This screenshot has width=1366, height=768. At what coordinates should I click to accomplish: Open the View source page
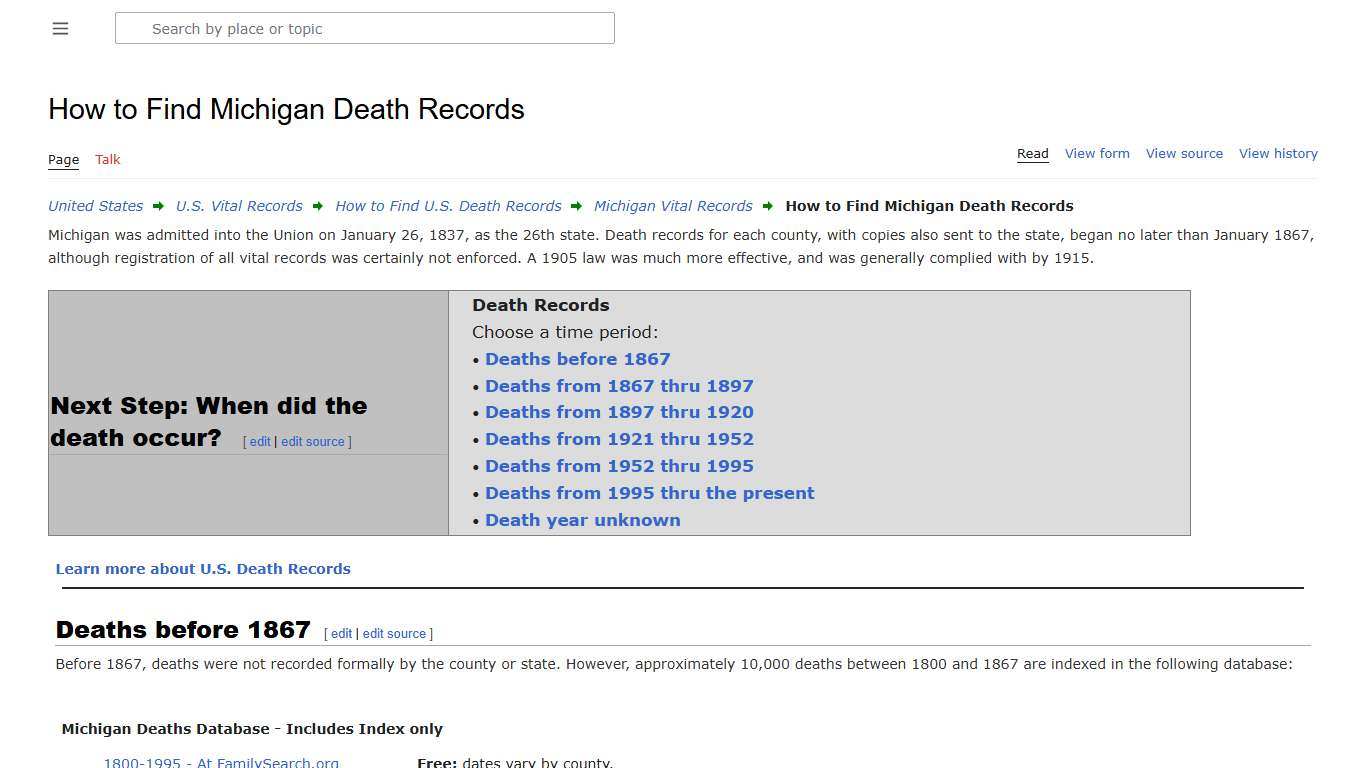1184,153
